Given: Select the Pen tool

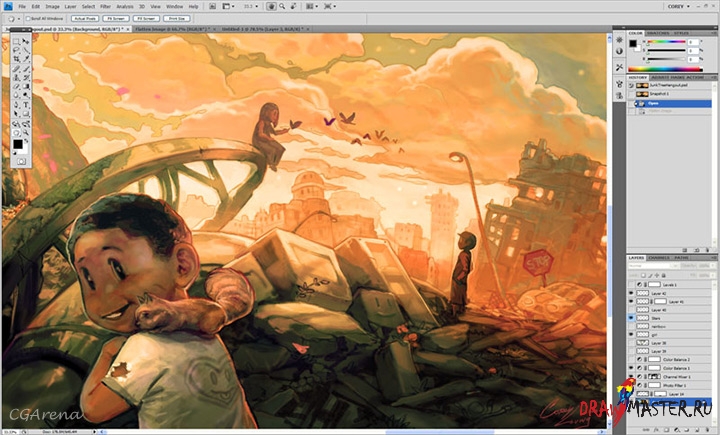Looking at the screenshot, I should 15,105.
